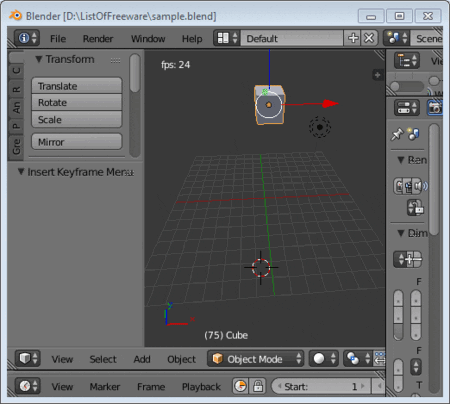Open the Info editor type selector

pyautogui.click(x=27, y=38)
